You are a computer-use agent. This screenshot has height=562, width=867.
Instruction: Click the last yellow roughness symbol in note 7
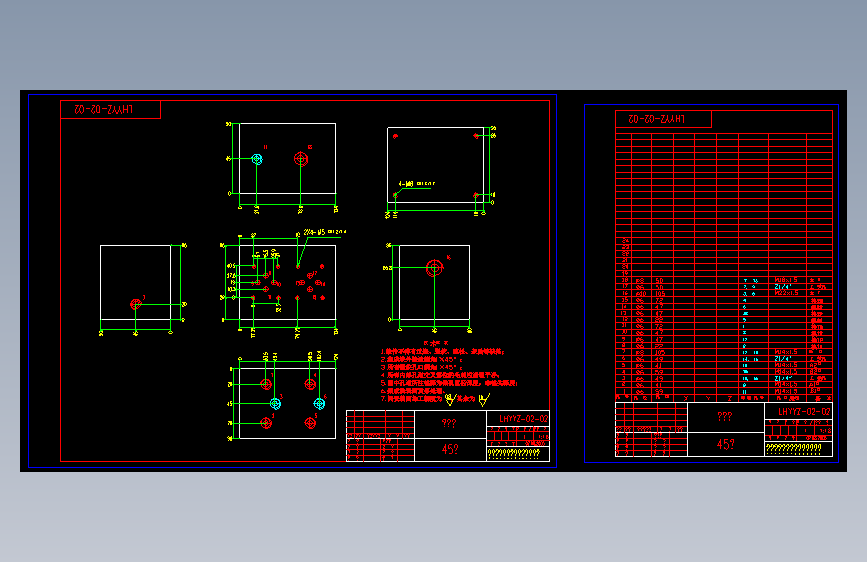point(484,398)
